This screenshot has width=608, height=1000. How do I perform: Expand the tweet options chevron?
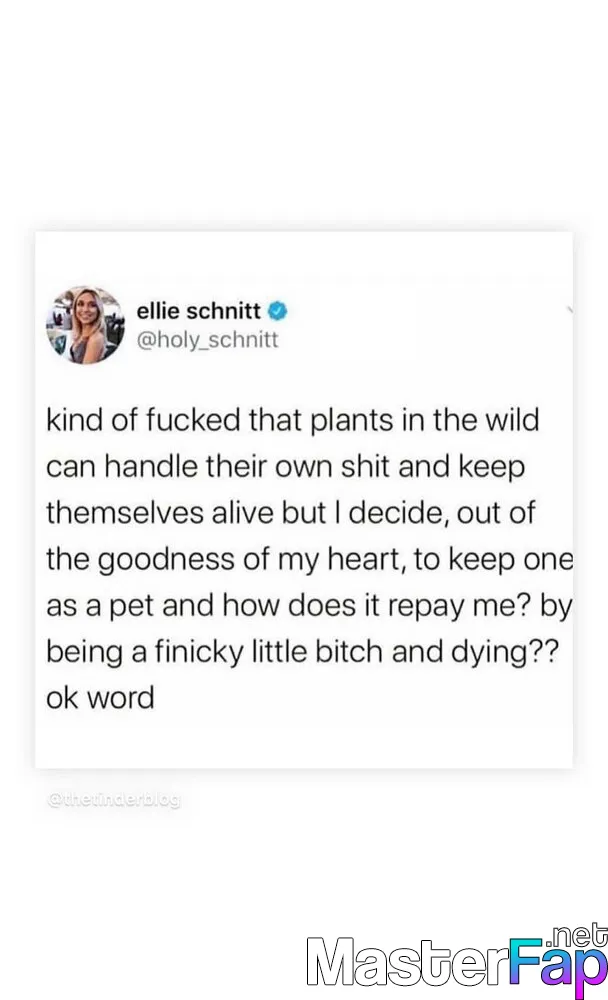568,311
